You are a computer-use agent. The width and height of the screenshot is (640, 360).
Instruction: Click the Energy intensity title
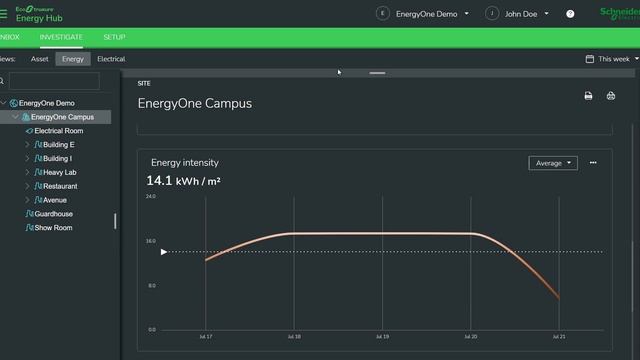tap(185, 162)
